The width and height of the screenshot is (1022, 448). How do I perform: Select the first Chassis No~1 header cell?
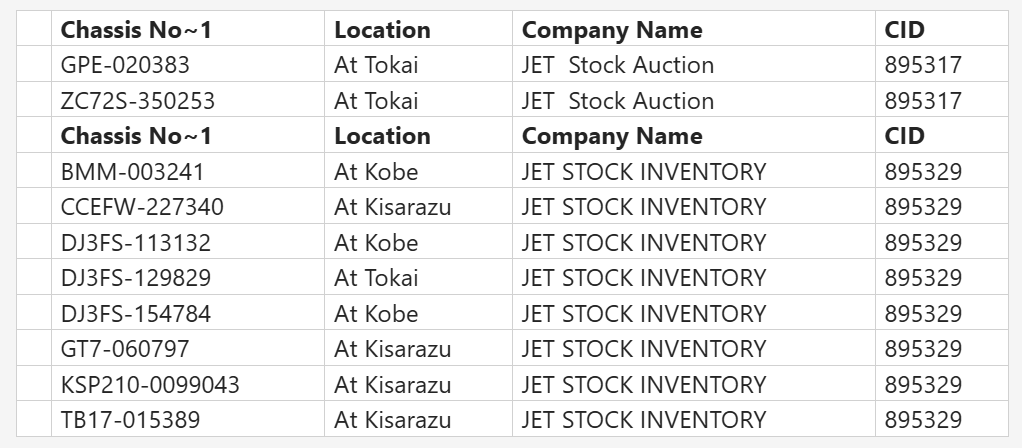pos(188,29)
